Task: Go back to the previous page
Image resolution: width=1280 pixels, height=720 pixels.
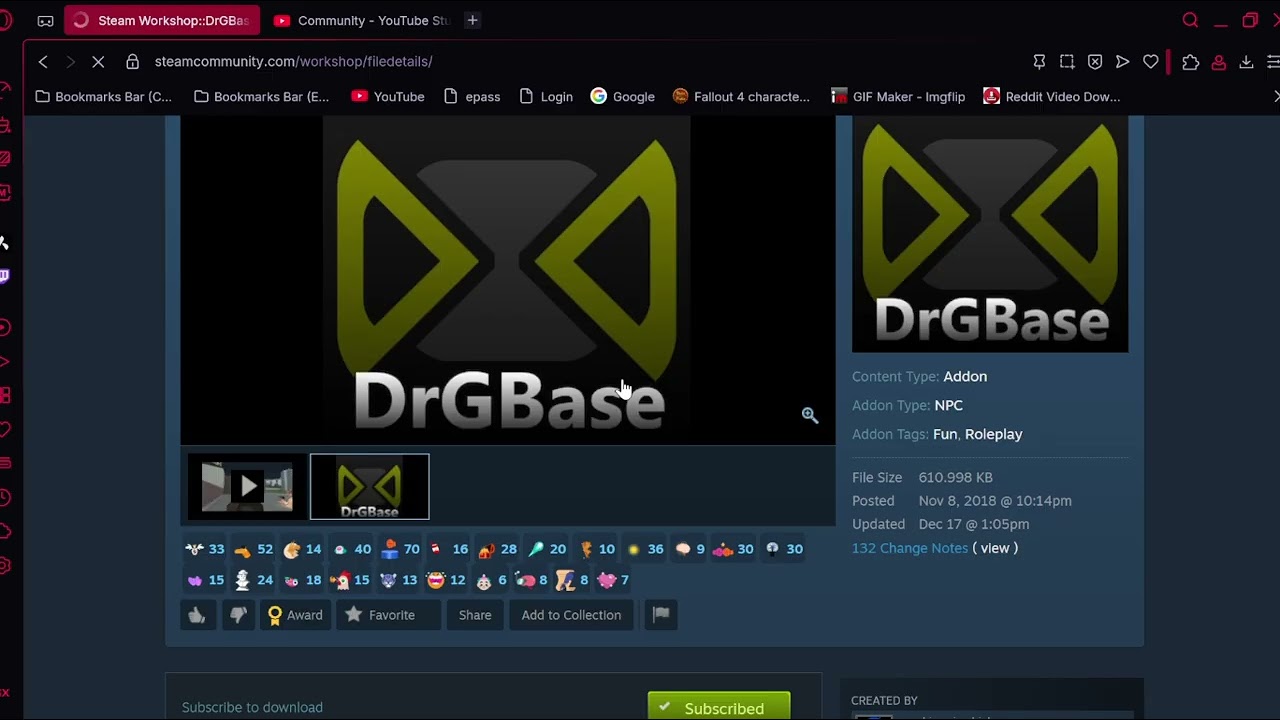Action: 43,62
